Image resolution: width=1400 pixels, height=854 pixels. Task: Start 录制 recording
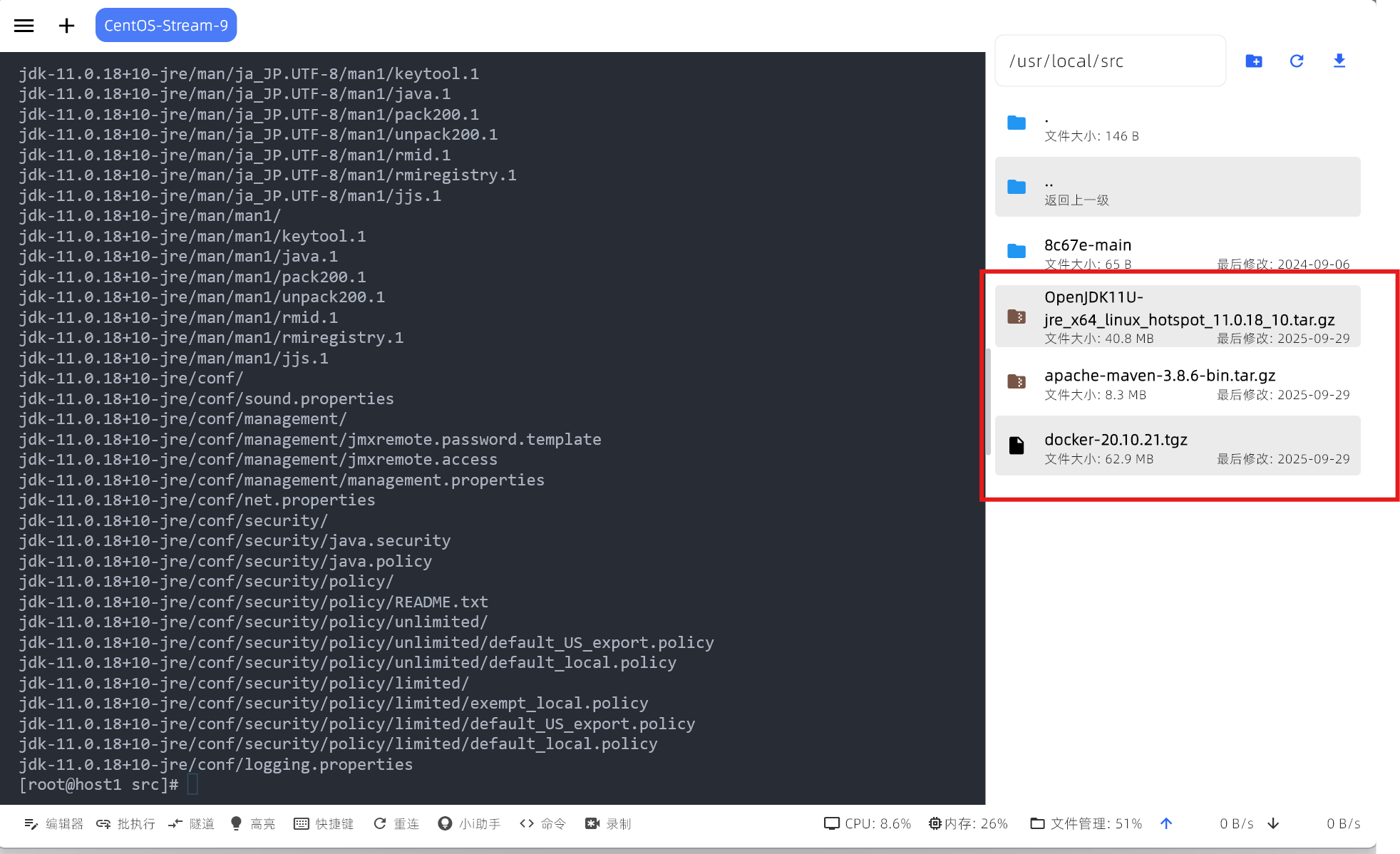coord(608,824)
